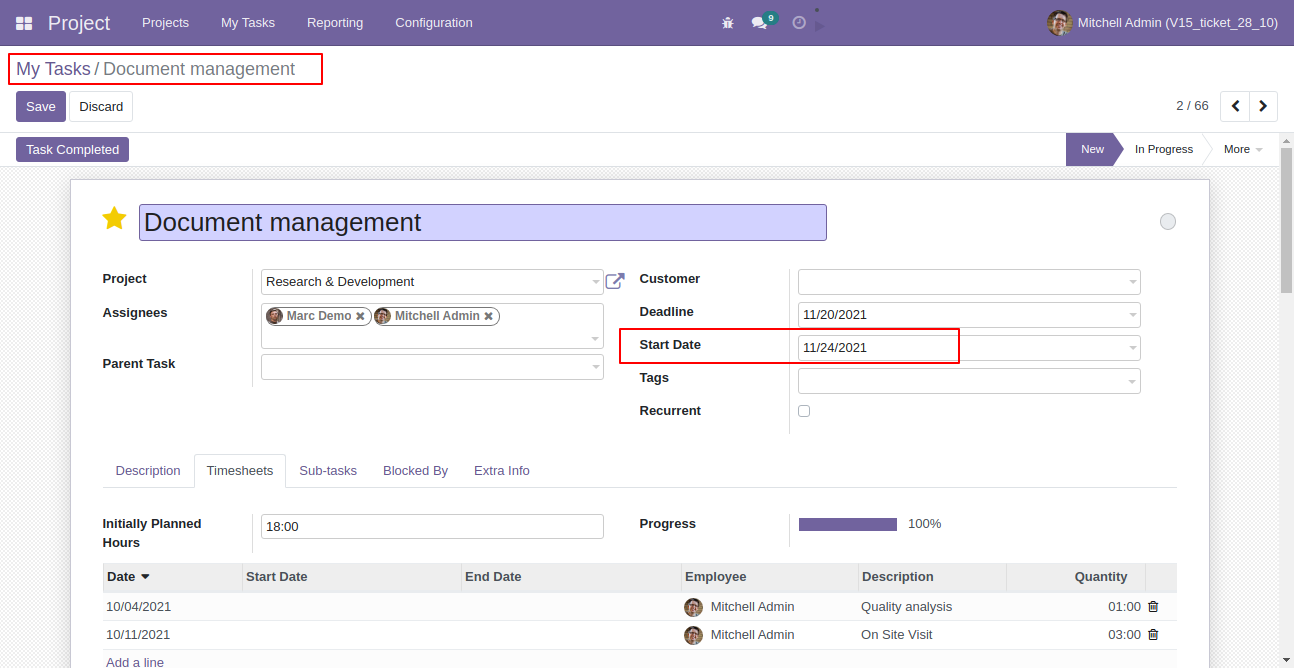This screenshot has width=1294, height=668.
Task: Click the purple progress bar
Action: tap(848, 524)
